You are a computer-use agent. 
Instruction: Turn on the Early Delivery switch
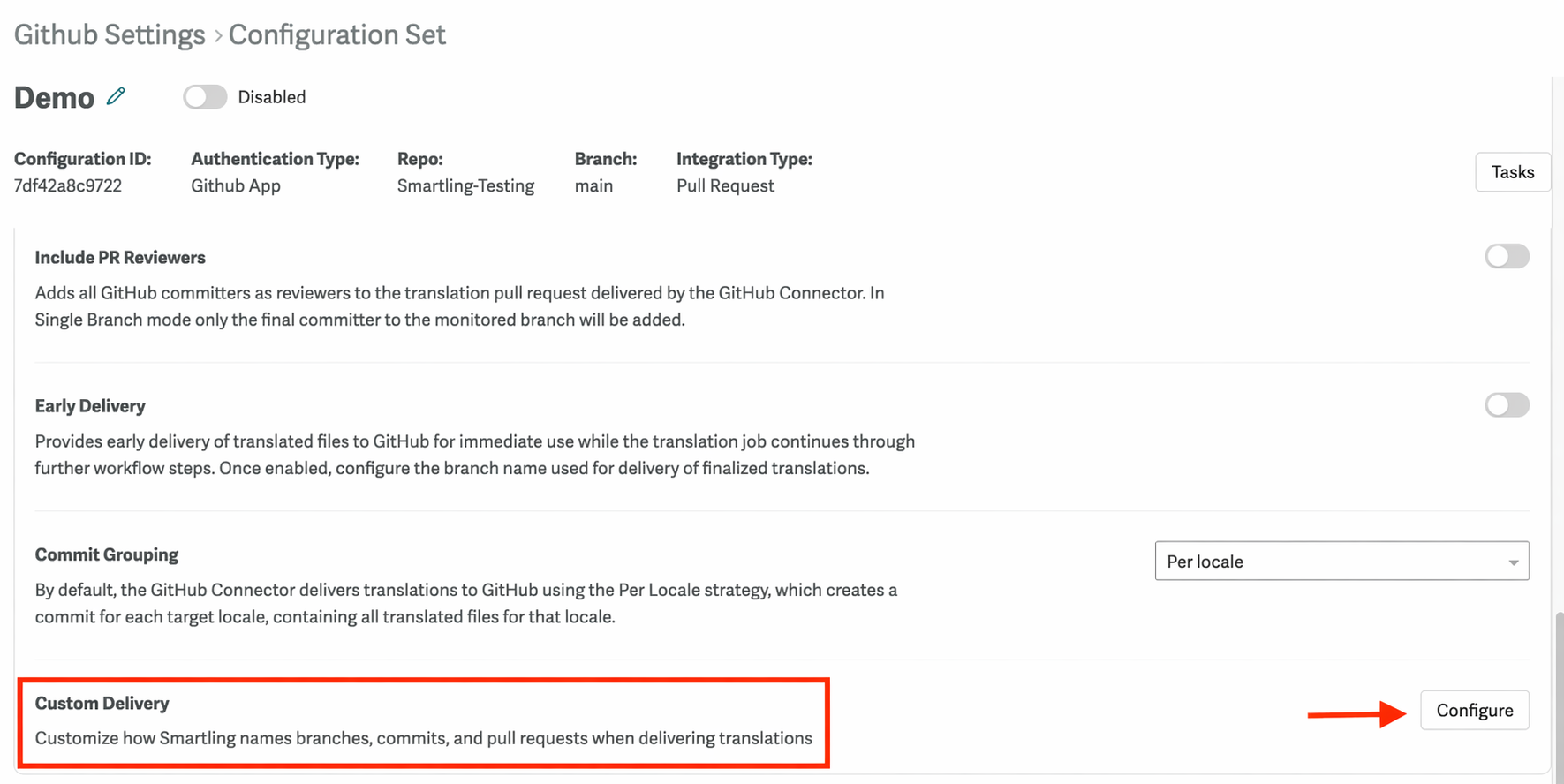pyautogui.click(x=1506, y=405)
